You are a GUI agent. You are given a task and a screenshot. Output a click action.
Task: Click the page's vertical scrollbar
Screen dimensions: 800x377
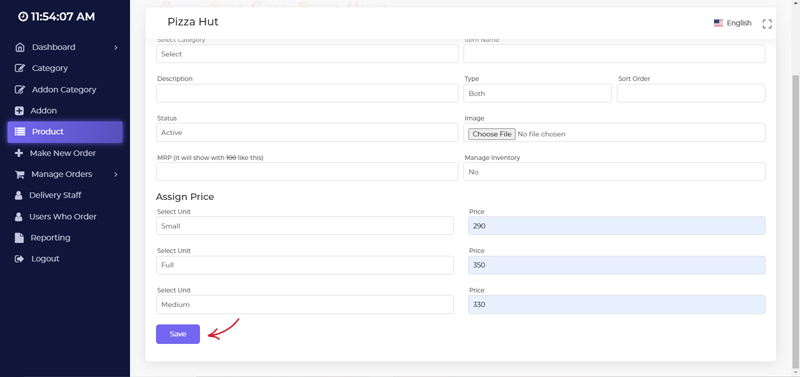click(x=795, y=221)
